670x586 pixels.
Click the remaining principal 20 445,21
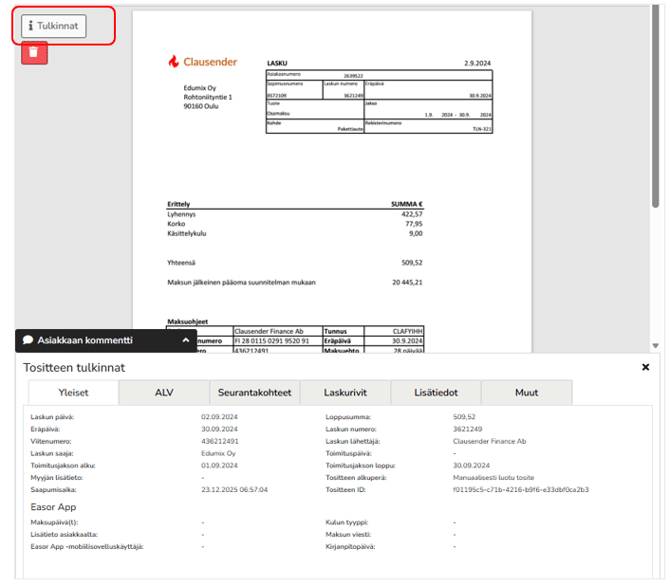pos(407,283)
